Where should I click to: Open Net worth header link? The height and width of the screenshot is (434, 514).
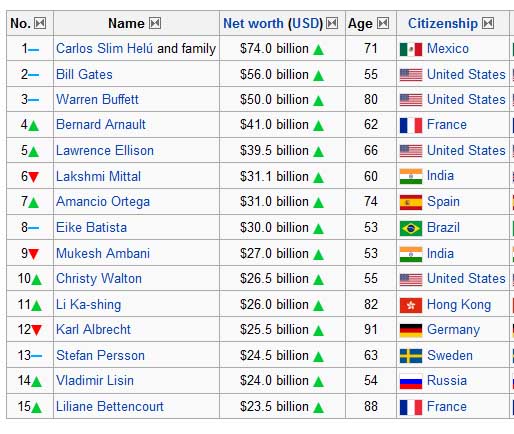pyautogui.click(x=273, y=23)
